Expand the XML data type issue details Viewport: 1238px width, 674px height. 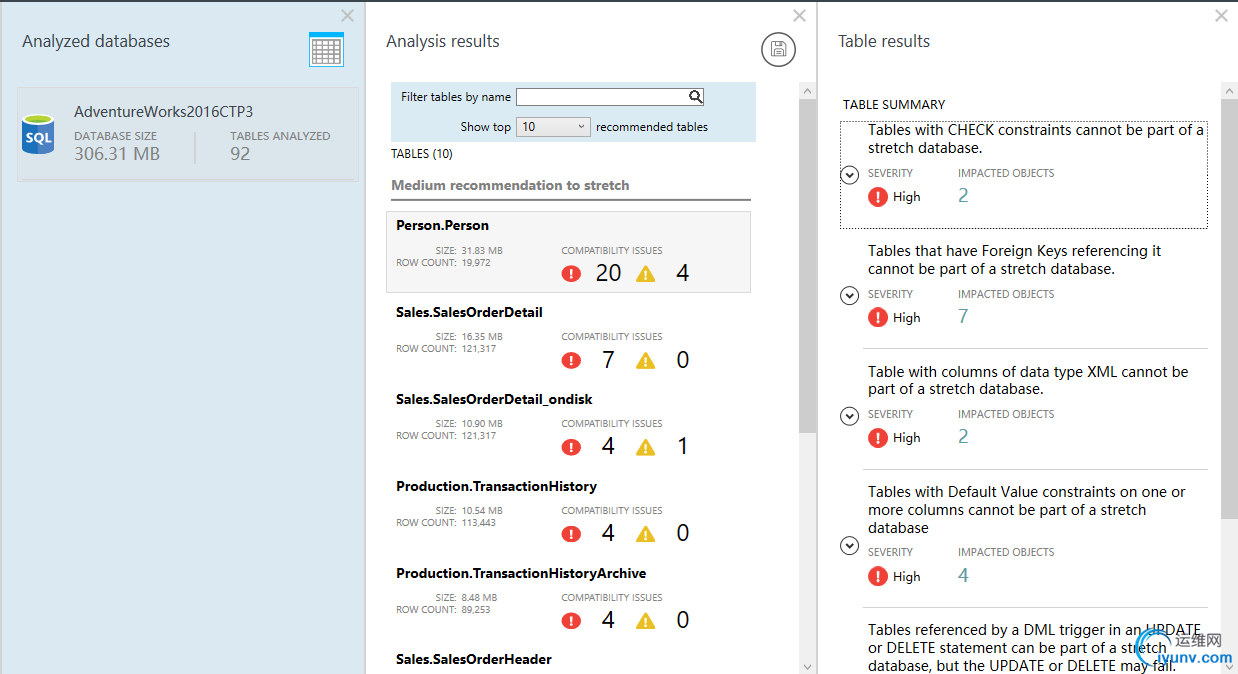click(850, 416)
